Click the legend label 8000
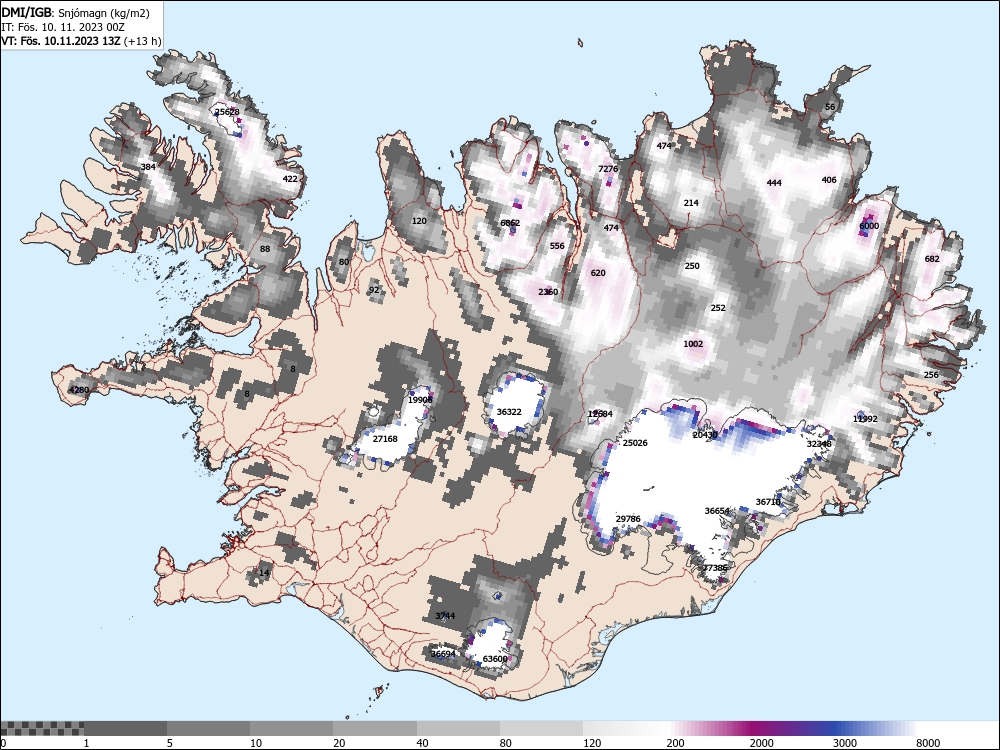Screen dimensions: 1000x750 pos(929,743)
